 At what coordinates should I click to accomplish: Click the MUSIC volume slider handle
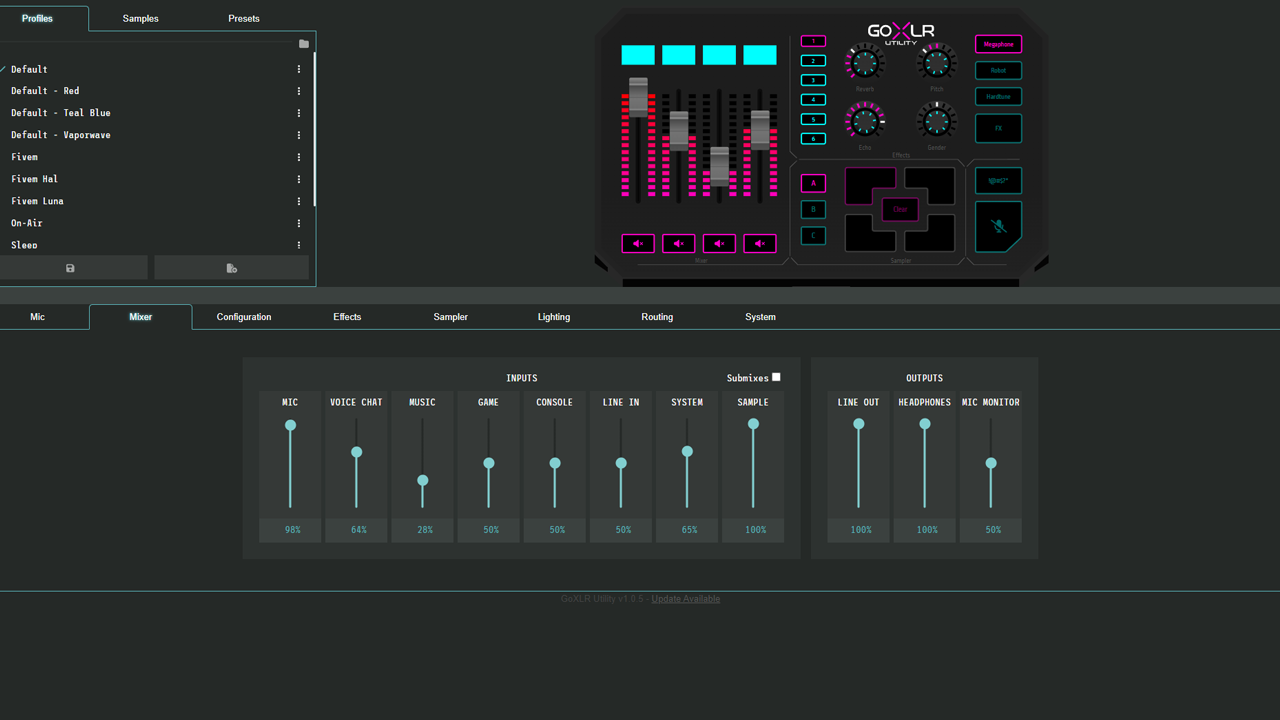tap(423, 480)
